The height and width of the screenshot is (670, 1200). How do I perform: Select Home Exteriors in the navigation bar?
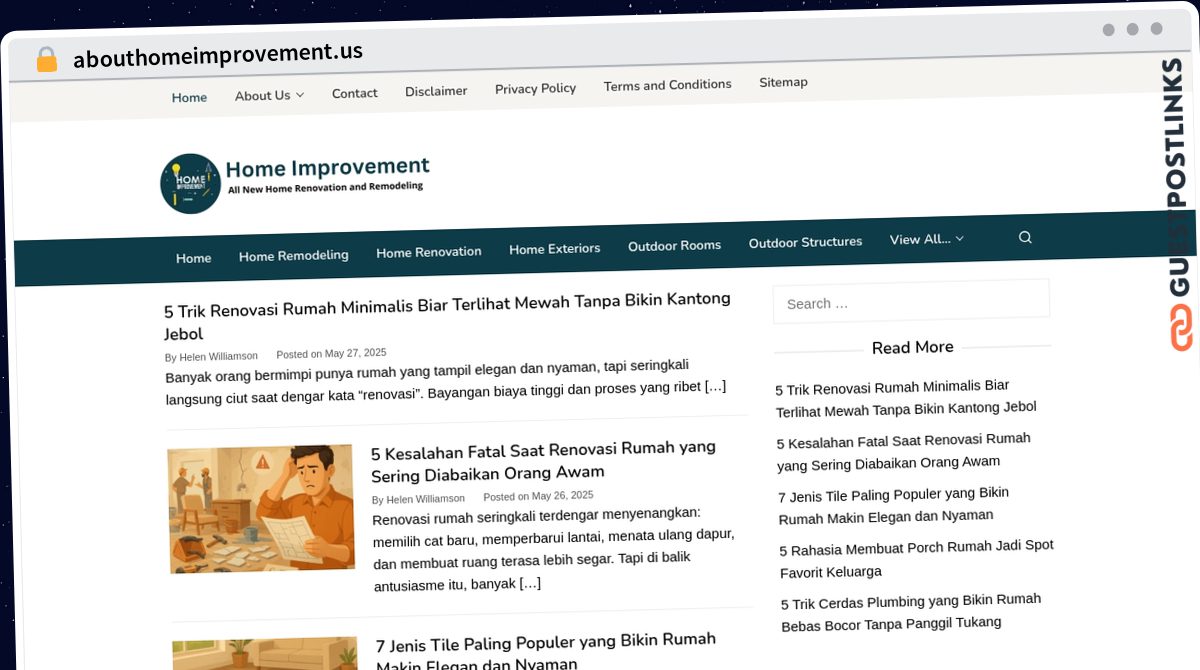(x=554, y=249)
